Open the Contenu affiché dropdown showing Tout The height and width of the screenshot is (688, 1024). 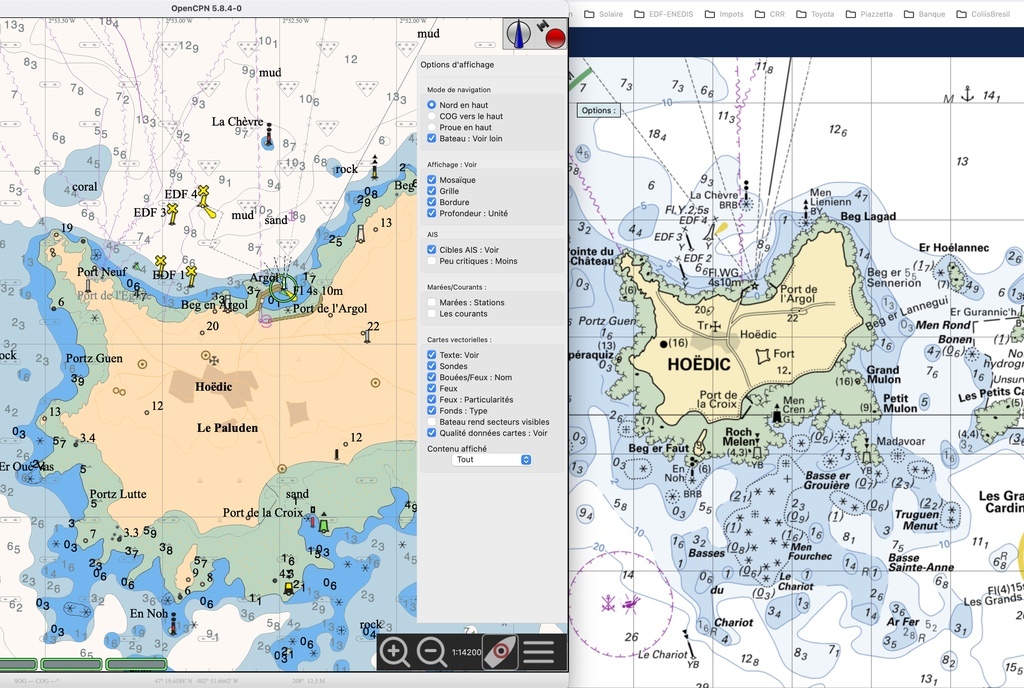coord(491,460)
